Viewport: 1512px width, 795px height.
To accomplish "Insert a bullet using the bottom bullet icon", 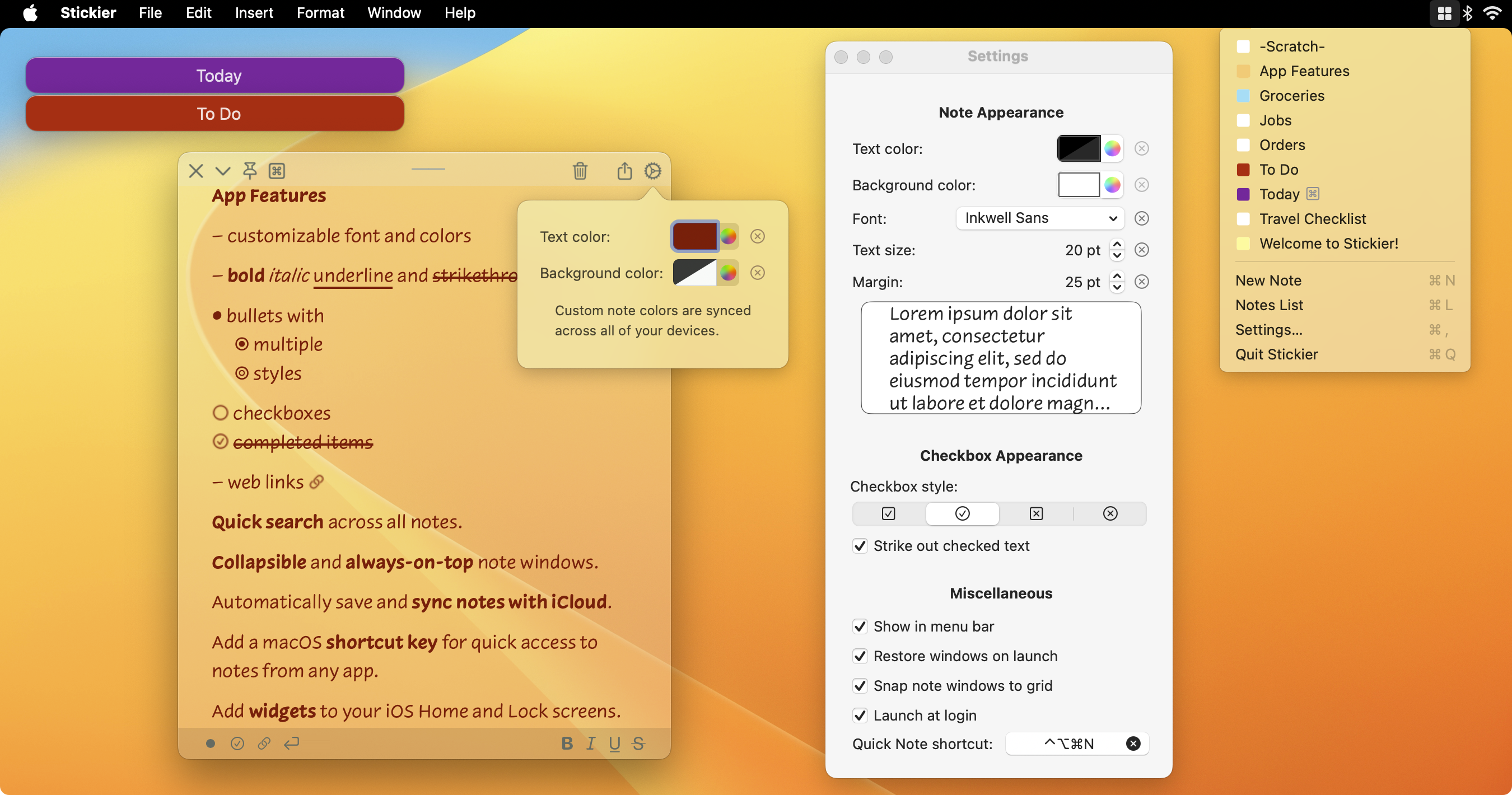I will click(210, 743).
